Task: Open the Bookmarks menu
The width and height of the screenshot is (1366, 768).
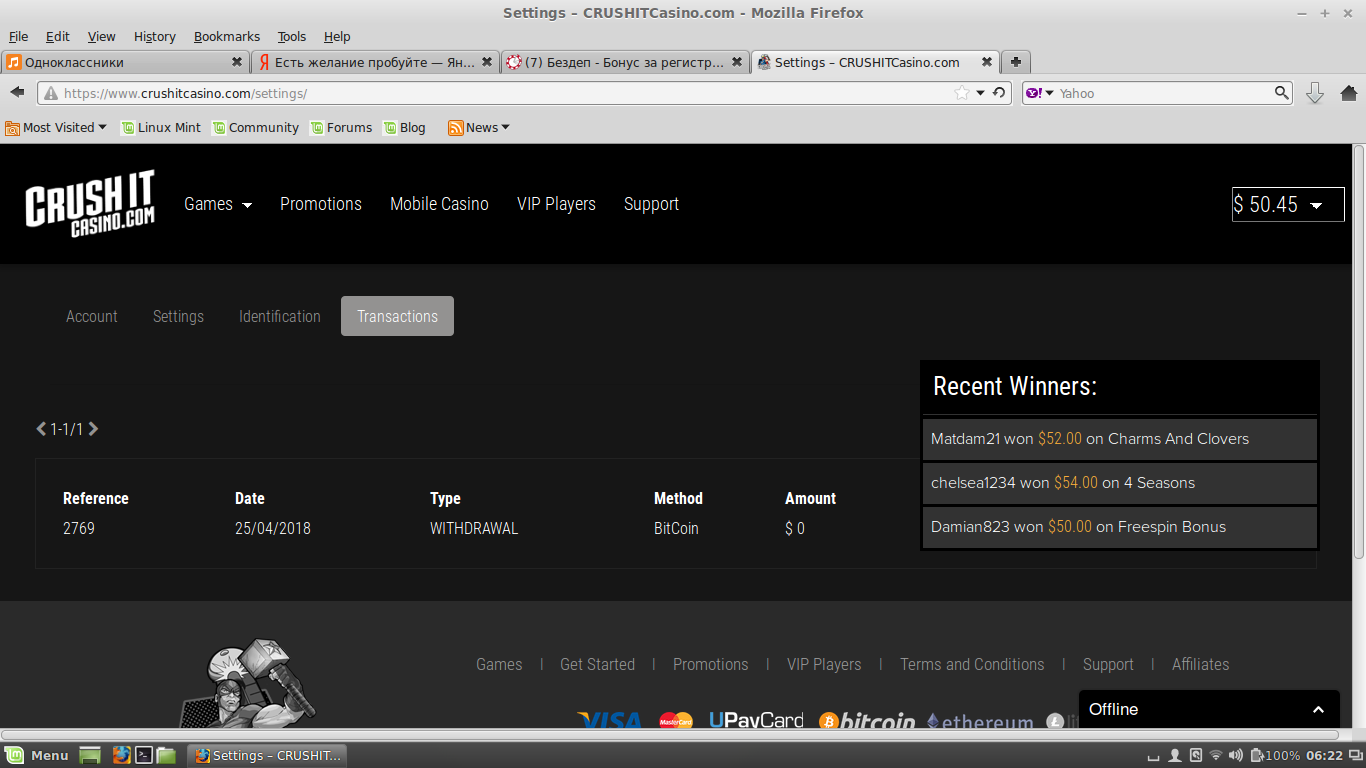Action: [x=227, y=36]
